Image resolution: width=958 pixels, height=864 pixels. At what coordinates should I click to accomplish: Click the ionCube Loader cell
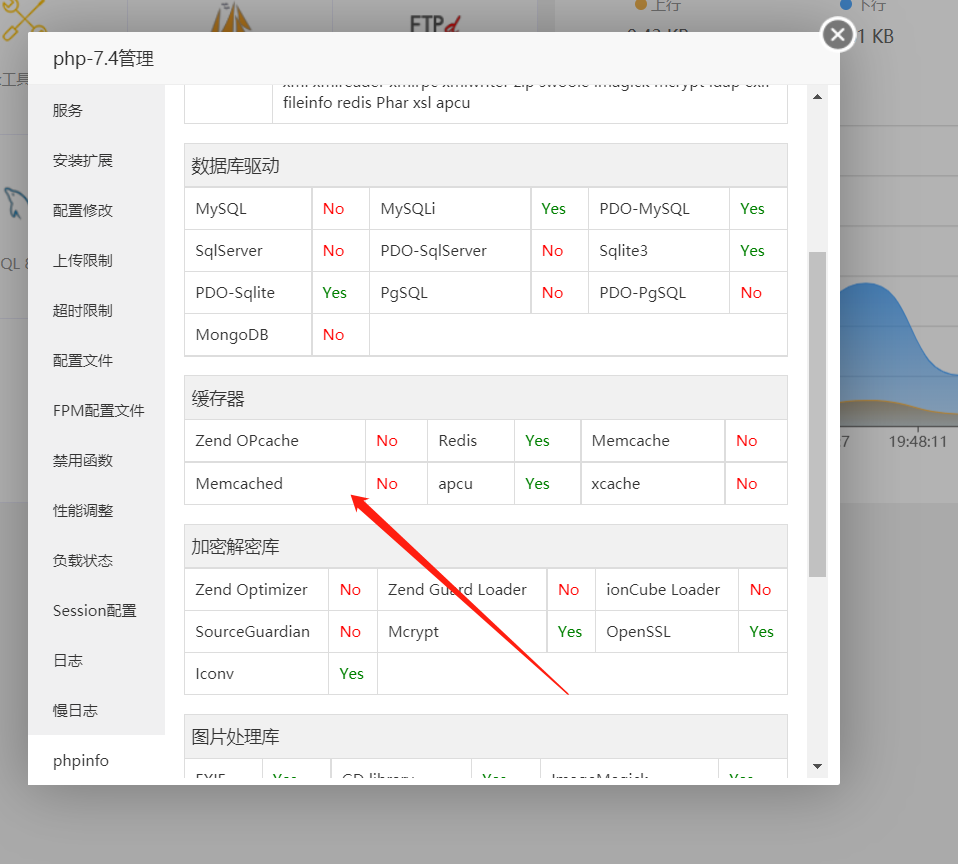667,590
